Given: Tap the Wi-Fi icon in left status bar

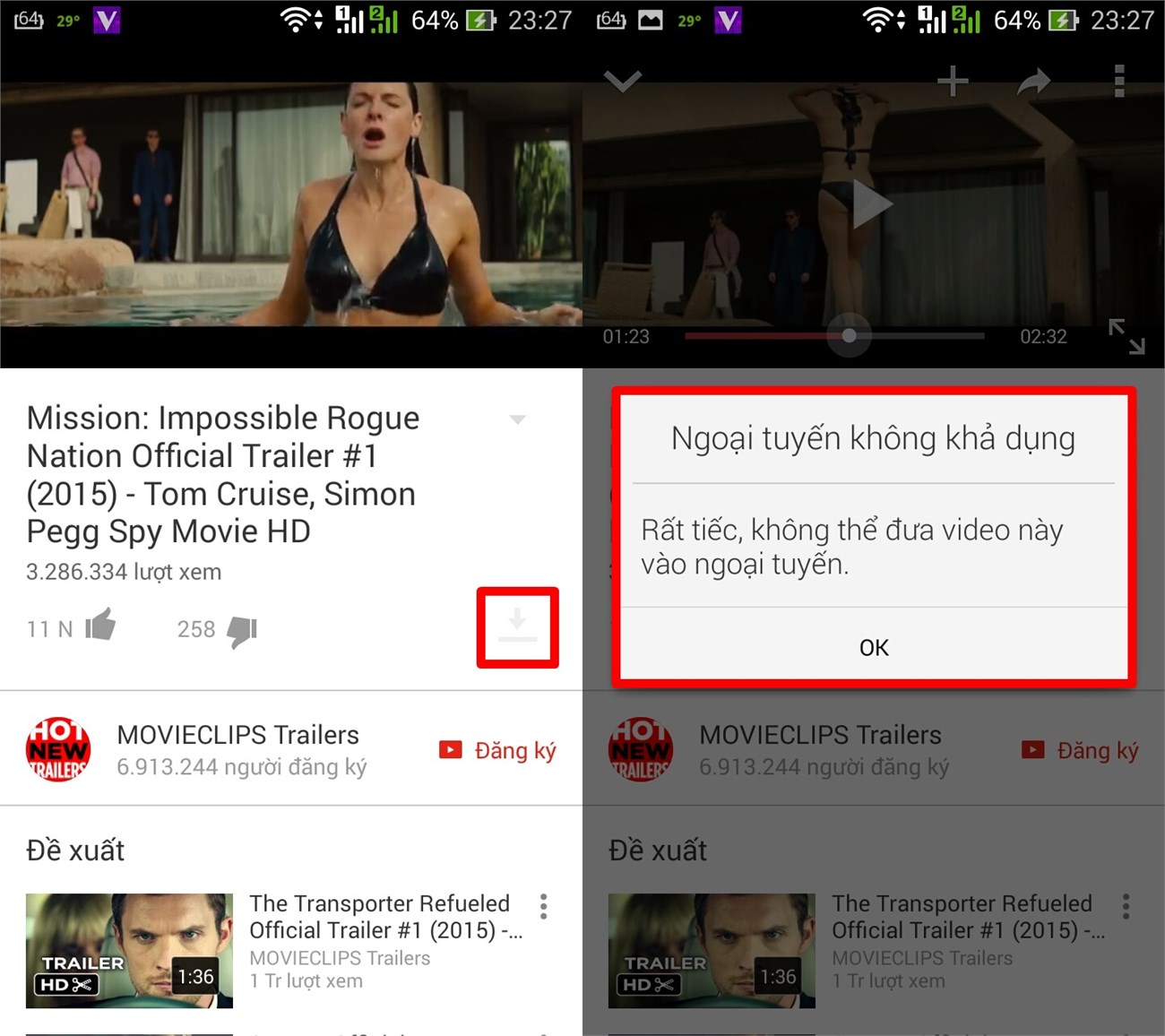Looking at the screenshot, I should [296, 20].
